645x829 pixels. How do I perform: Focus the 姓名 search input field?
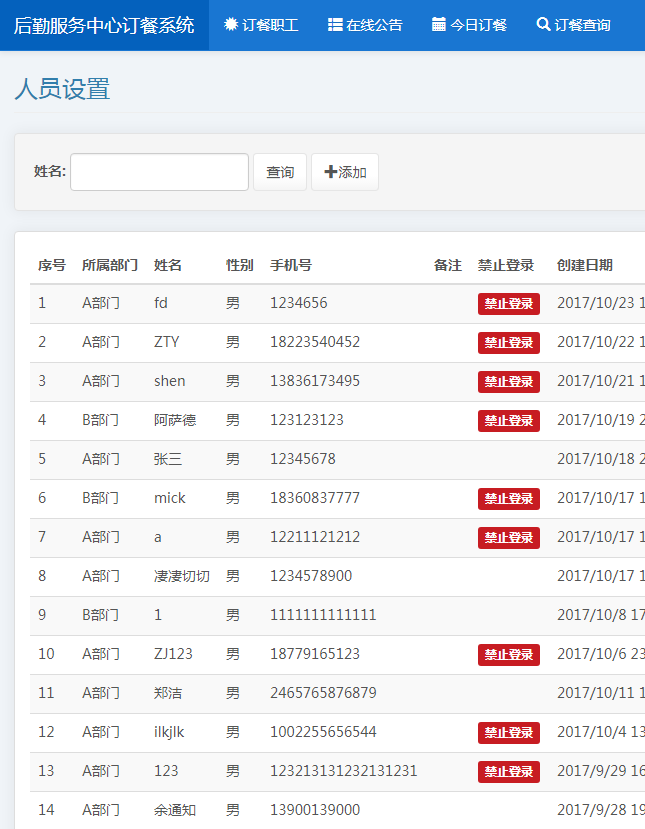pyautogui.click(x=159, y=172)
